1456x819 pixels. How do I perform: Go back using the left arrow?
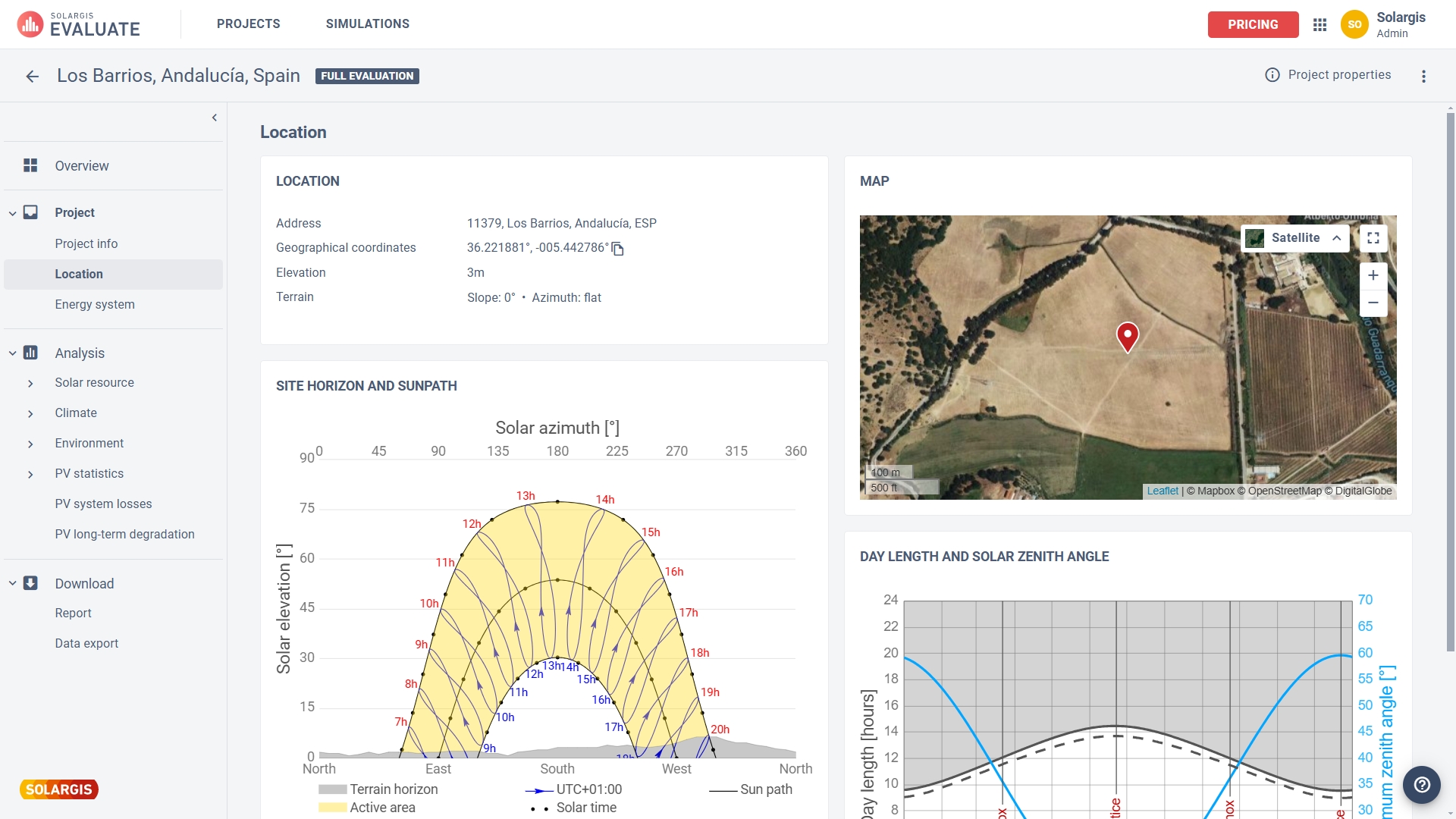(32, 76)
